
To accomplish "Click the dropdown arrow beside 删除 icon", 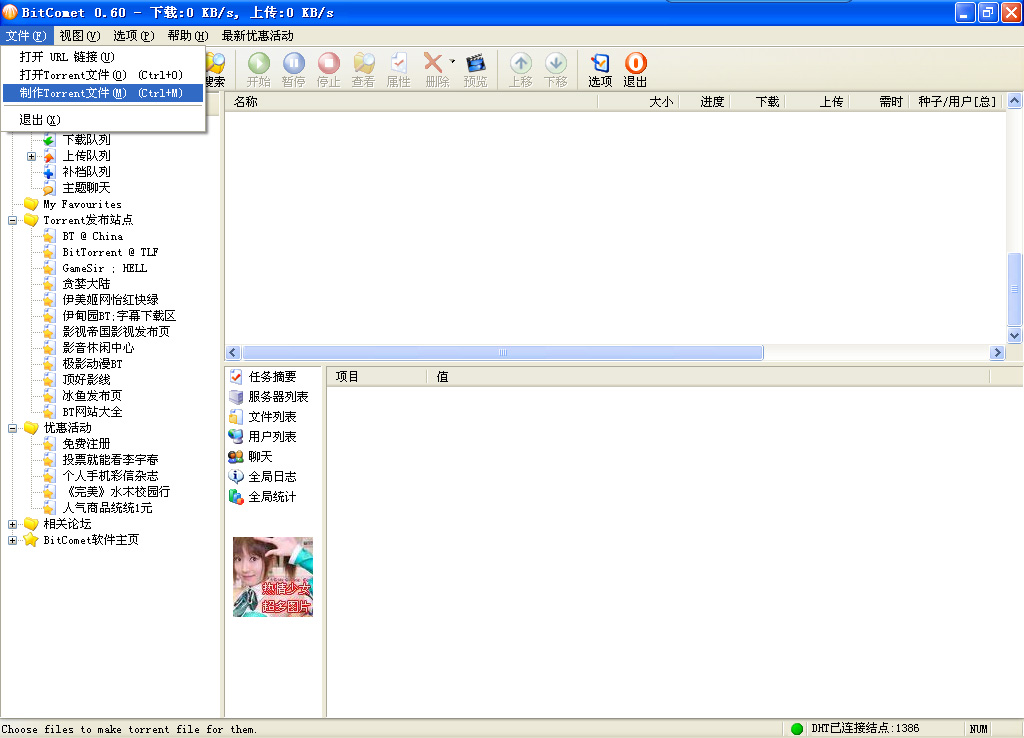I will point(452,61).
